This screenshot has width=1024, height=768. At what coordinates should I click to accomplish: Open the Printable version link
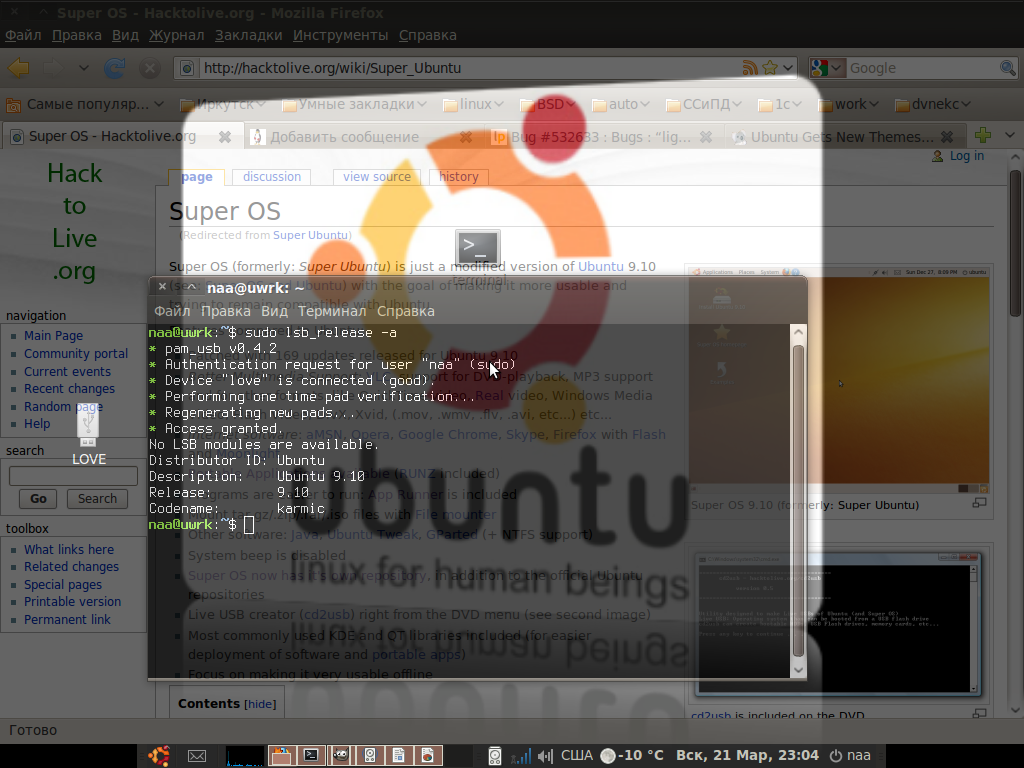pos(72,602)
